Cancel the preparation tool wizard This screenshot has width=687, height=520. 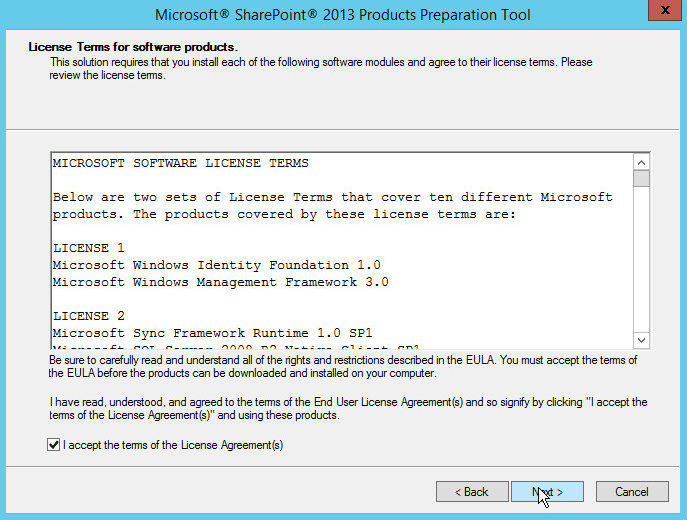click(x=632, y=492)
